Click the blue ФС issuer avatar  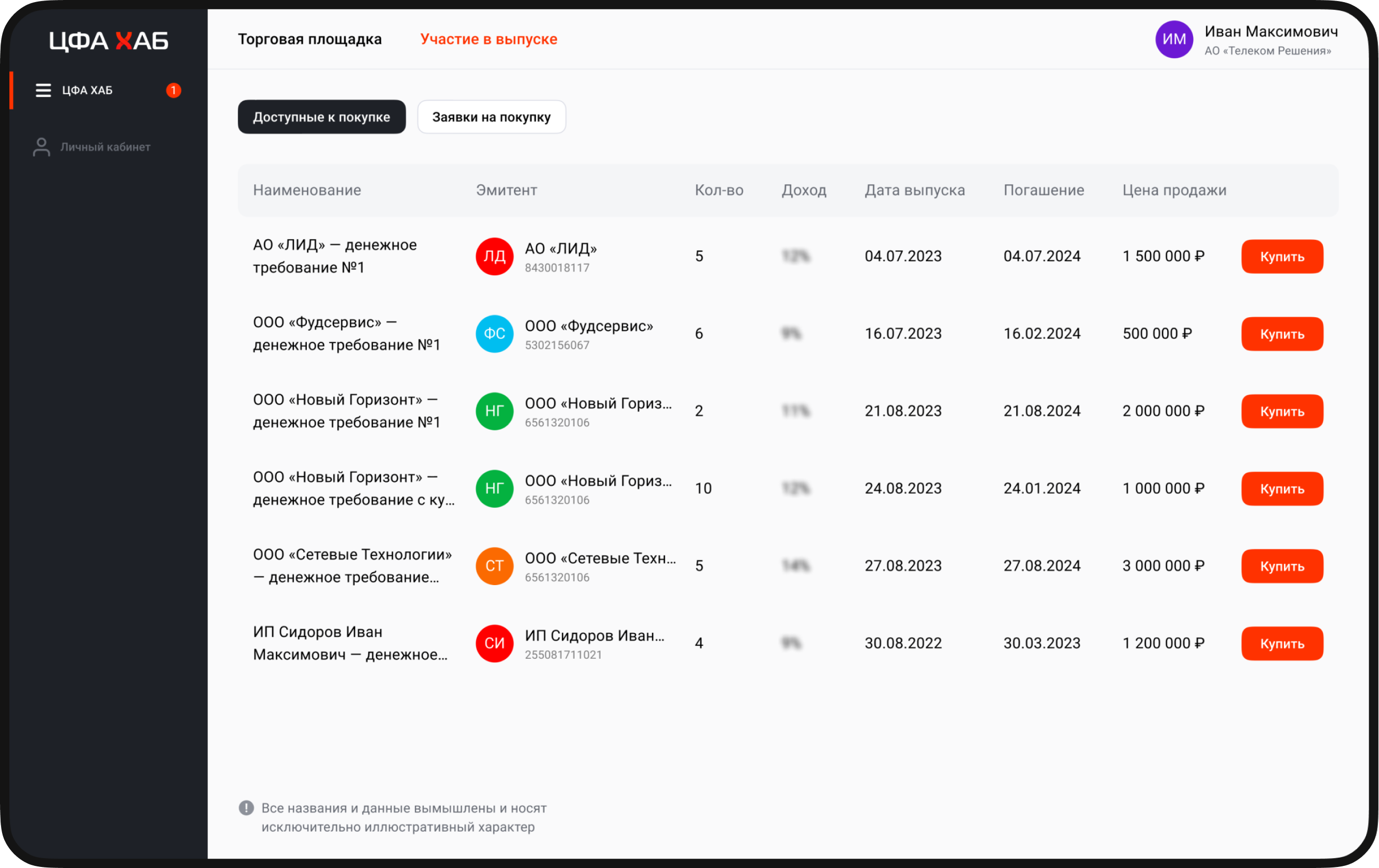point(494,334)
